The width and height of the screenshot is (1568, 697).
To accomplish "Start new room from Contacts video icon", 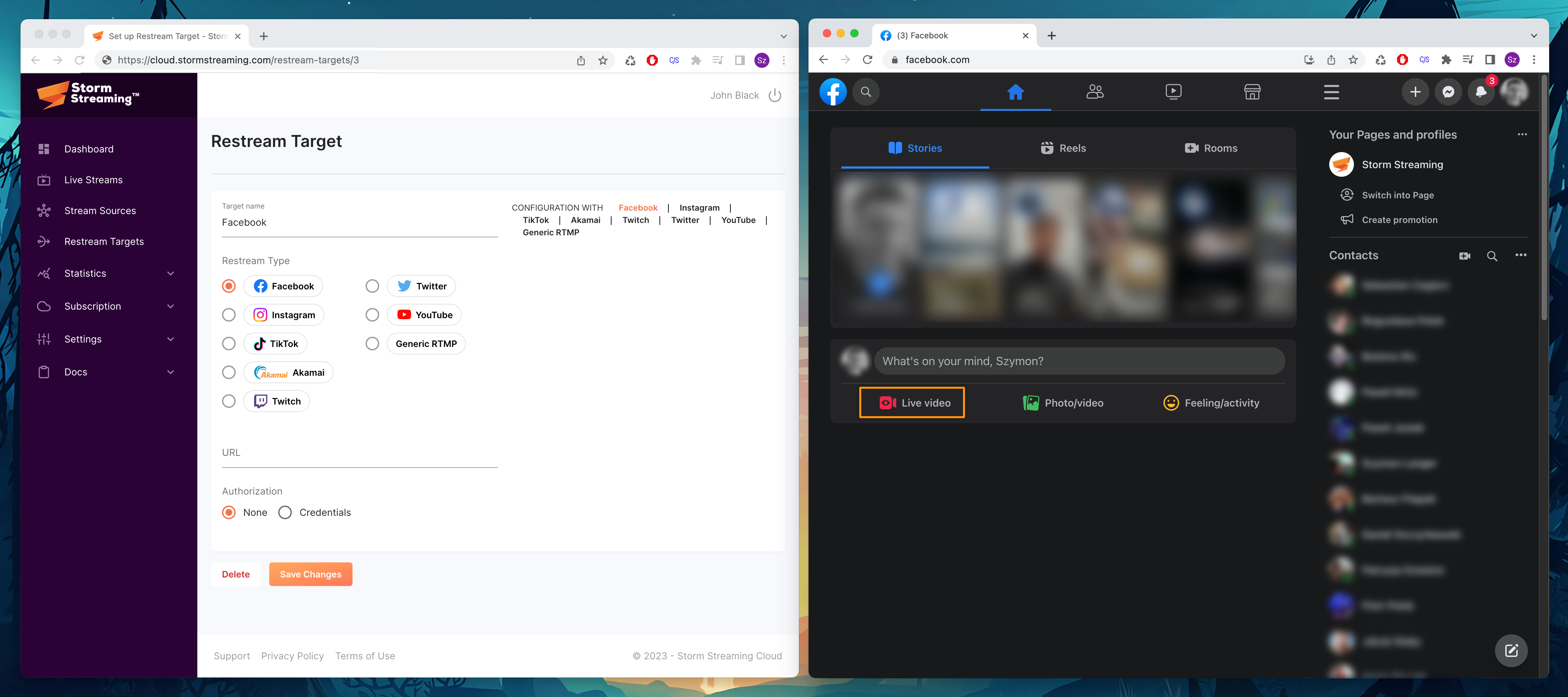I will click(1465, 256).
